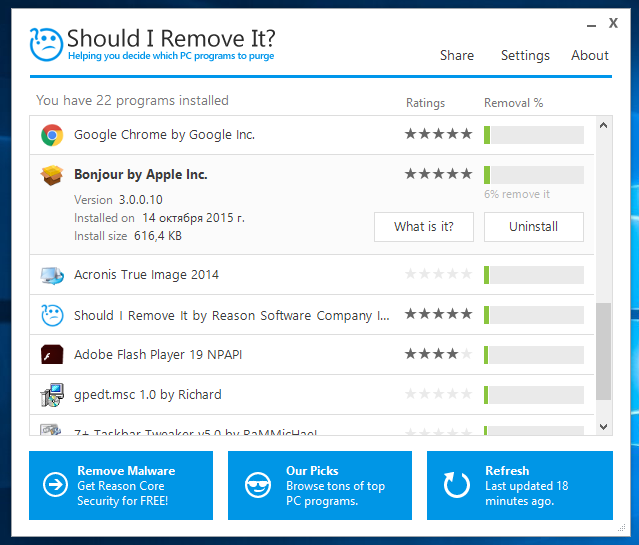Click 'You have 22 programs installed' text
Image resolution: width=639 pixels, height=545 pixels.
tap(132, 100)
